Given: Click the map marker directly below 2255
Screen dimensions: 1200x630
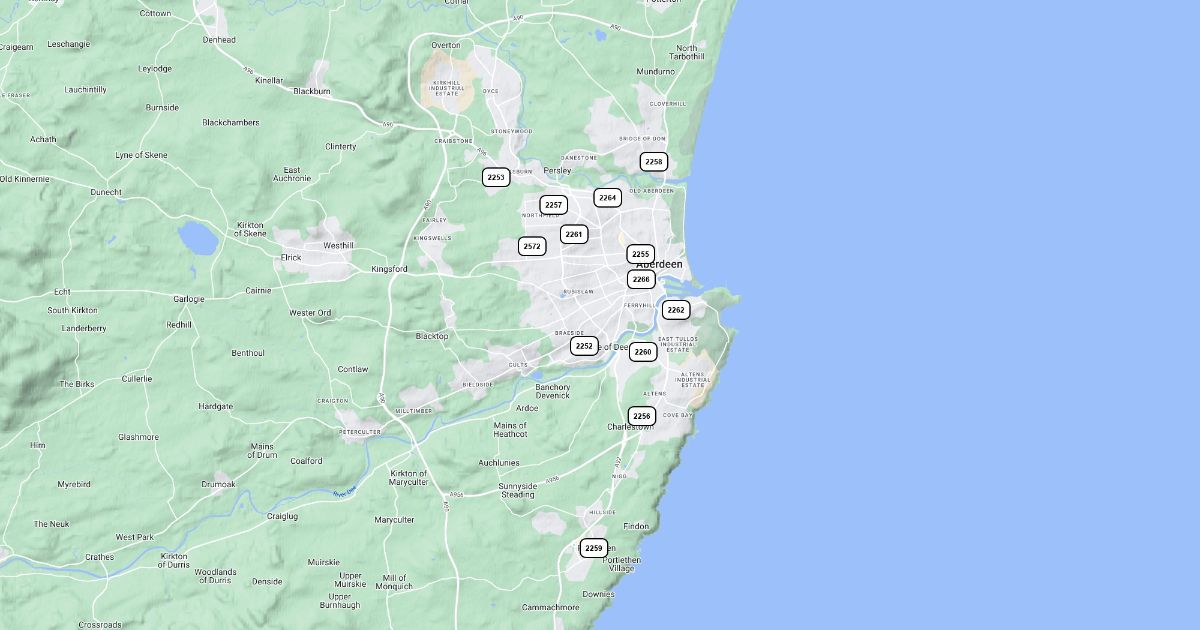Looking at the screenshot, I should (641, 280).
